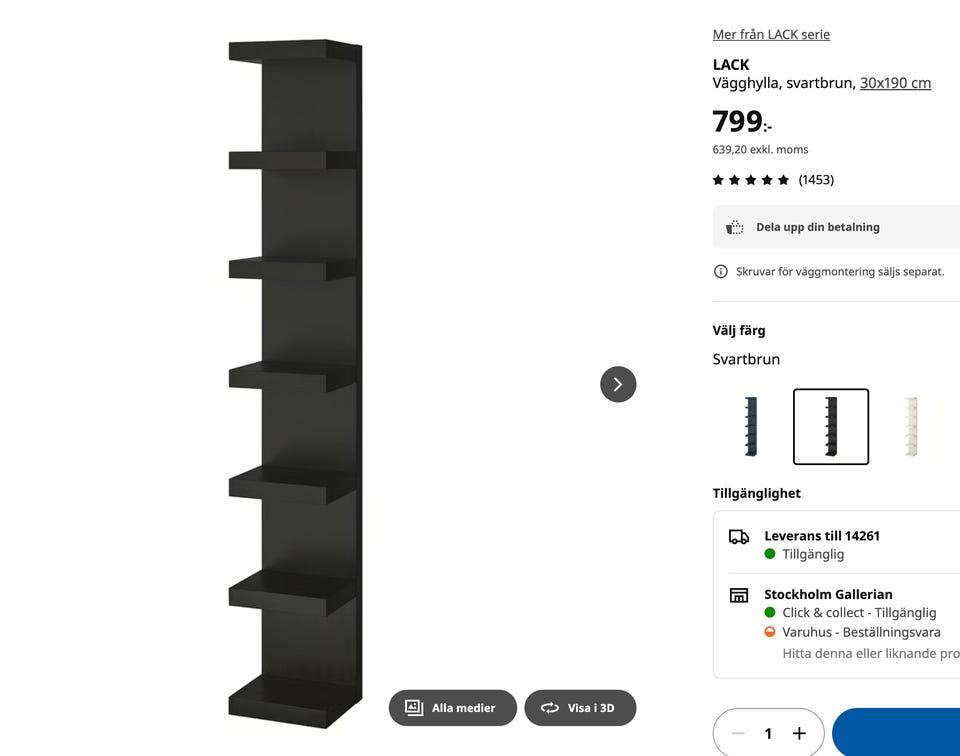Click the review count (1453)
Viewport: 960px width, 756px height.
[816, 180]
